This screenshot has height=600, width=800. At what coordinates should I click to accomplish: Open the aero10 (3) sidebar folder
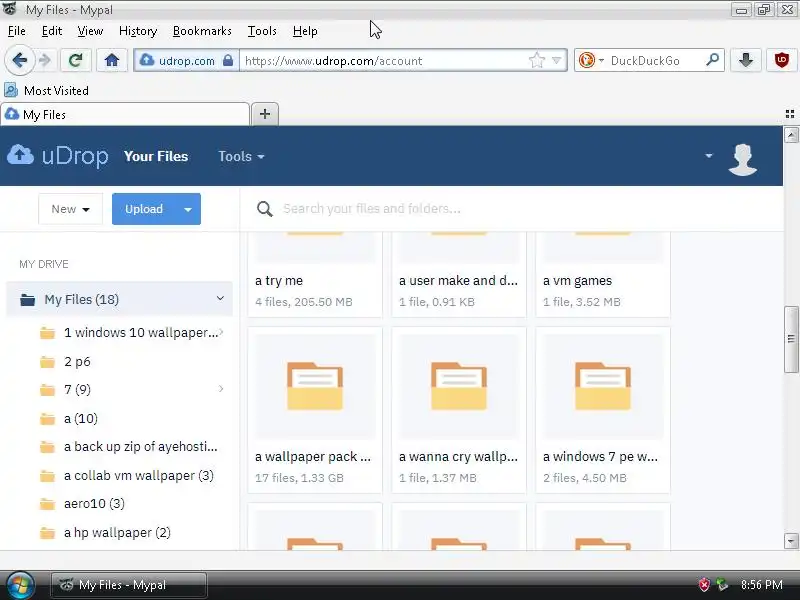pos(94,504)
